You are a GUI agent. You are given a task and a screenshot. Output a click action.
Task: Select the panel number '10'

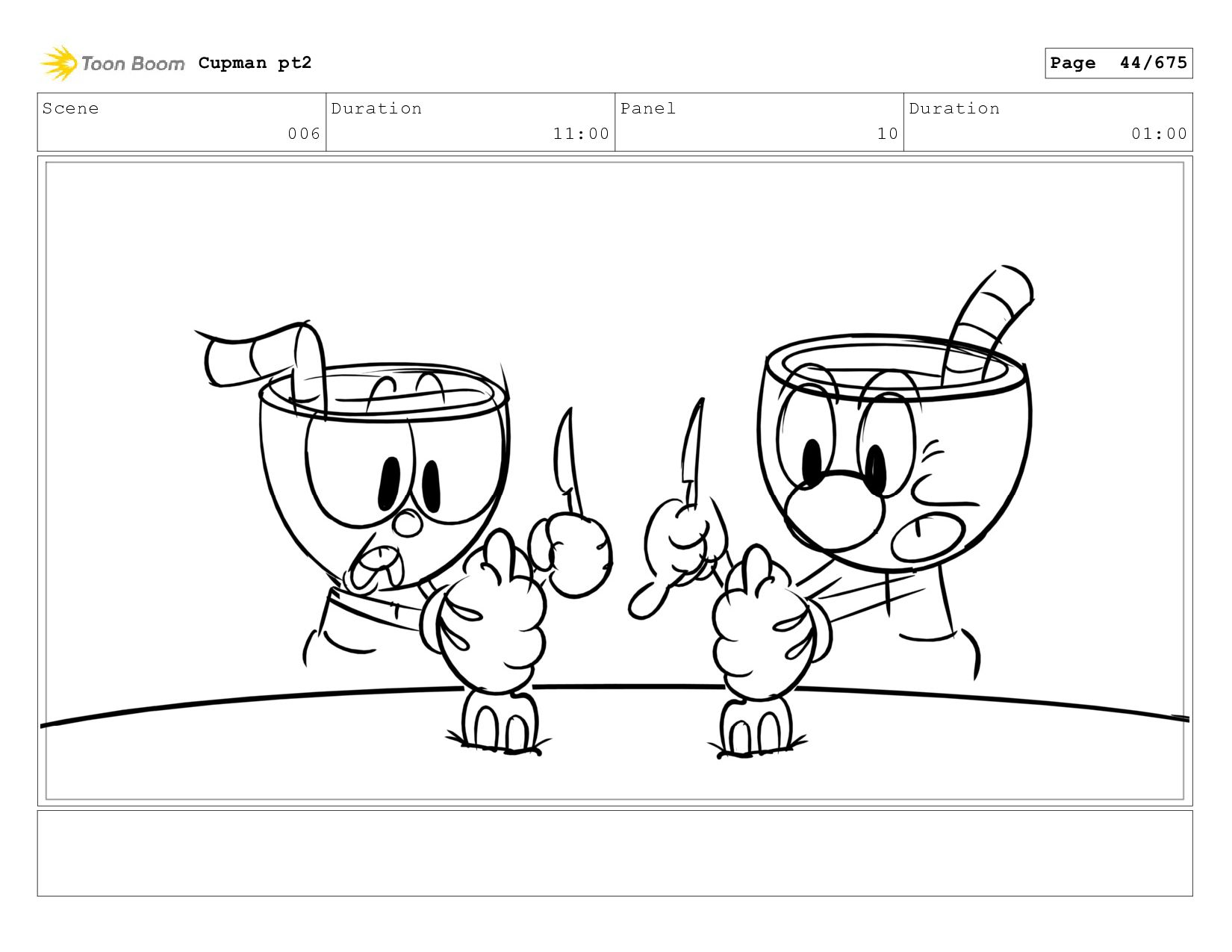[887, 134]
